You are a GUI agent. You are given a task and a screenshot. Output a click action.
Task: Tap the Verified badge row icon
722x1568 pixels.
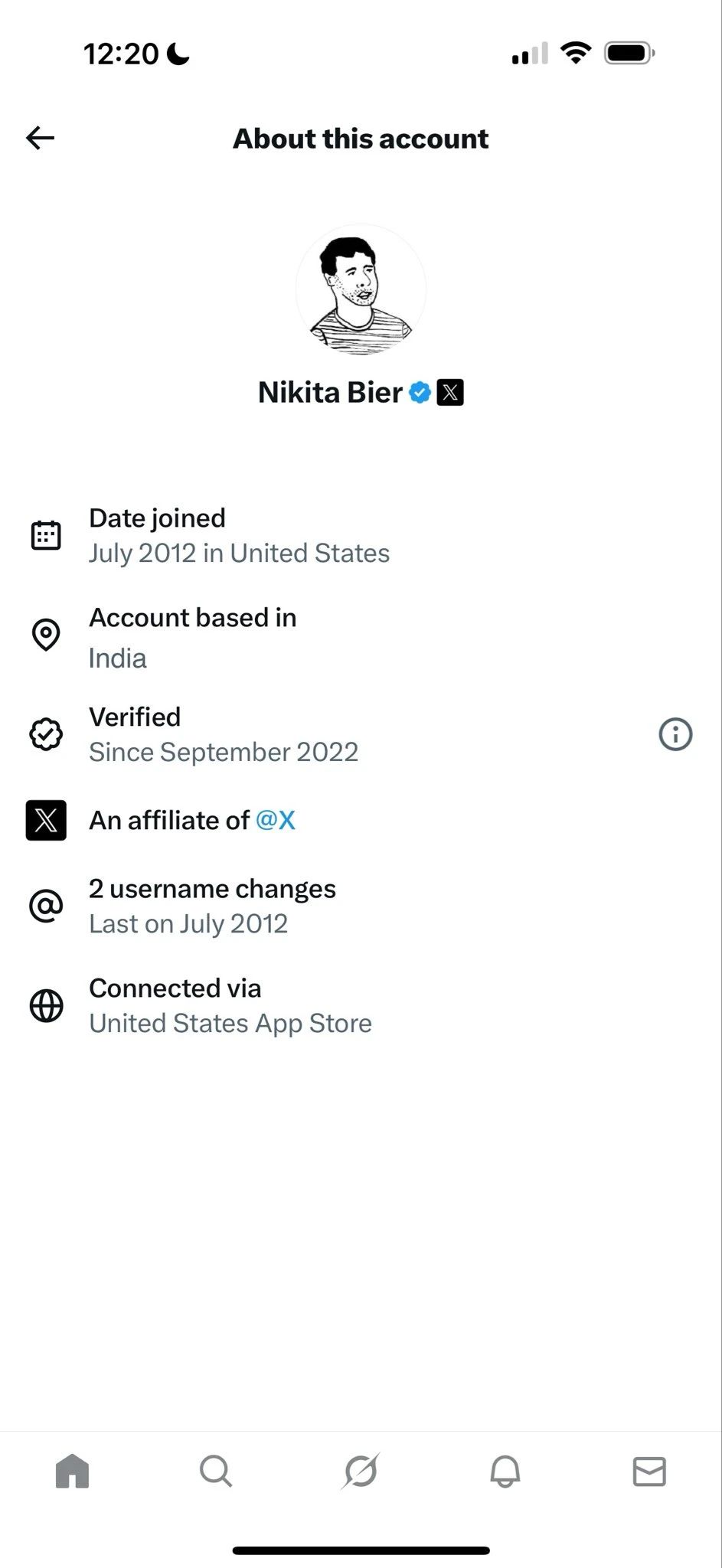tap(46, 734)
